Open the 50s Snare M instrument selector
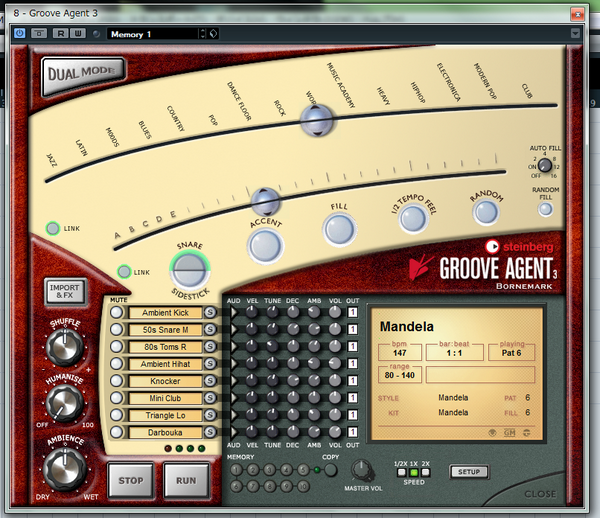This screenshot has height=518, width=600. (x=165, y=329)
